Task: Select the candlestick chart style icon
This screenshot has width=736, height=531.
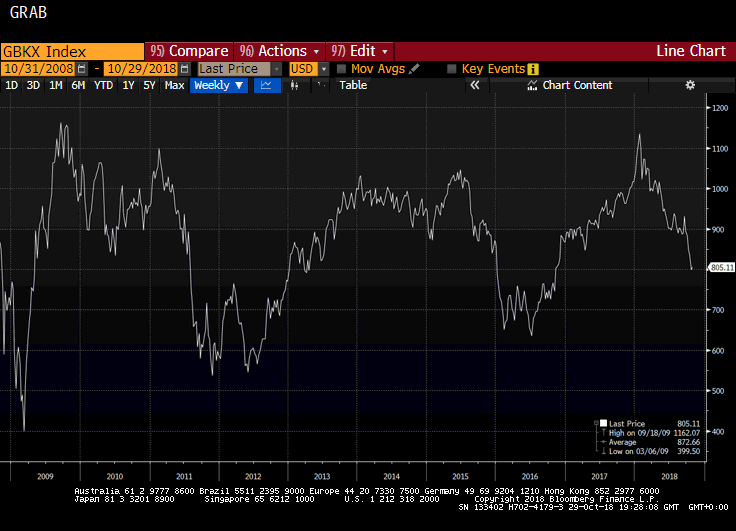Action: [294, 85]
